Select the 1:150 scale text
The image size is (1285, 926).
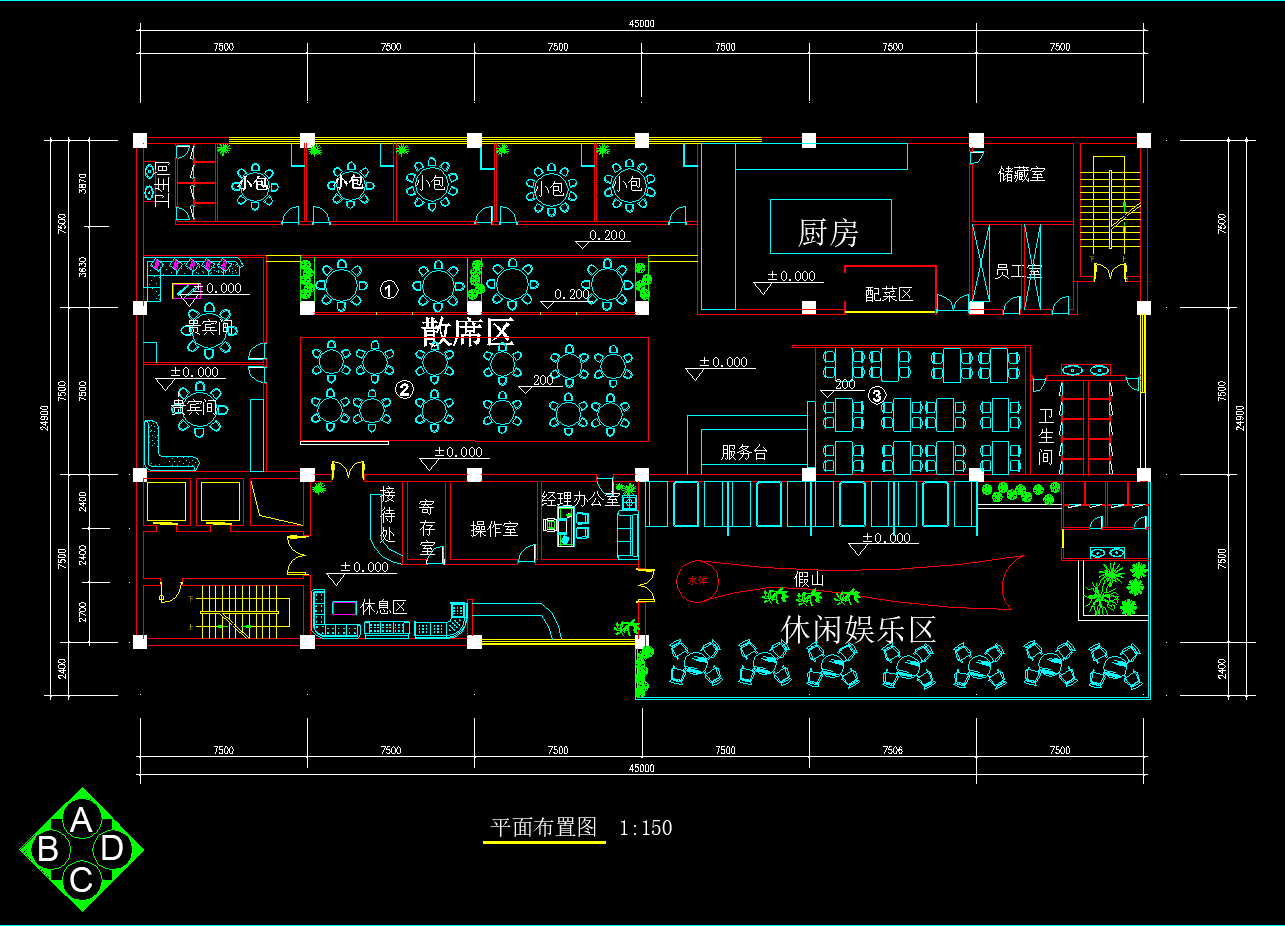tap(646, 828)
